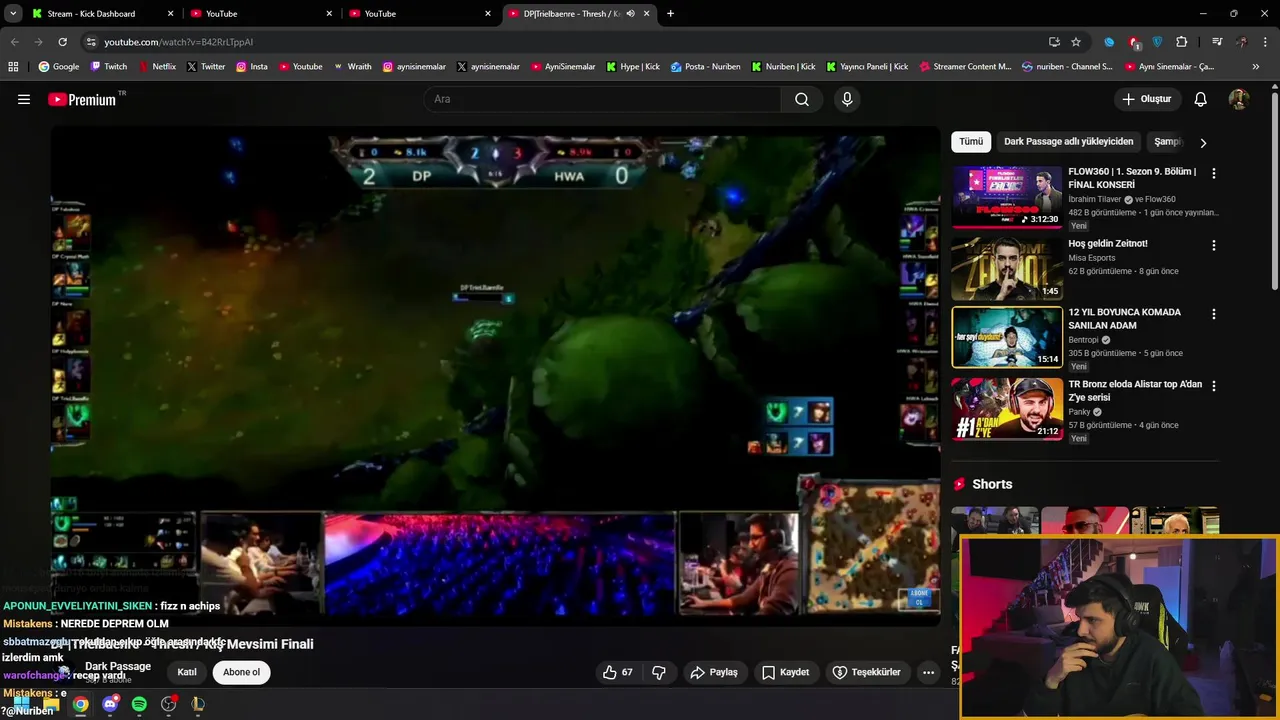Click the search magnifier button

click(802, 99)
